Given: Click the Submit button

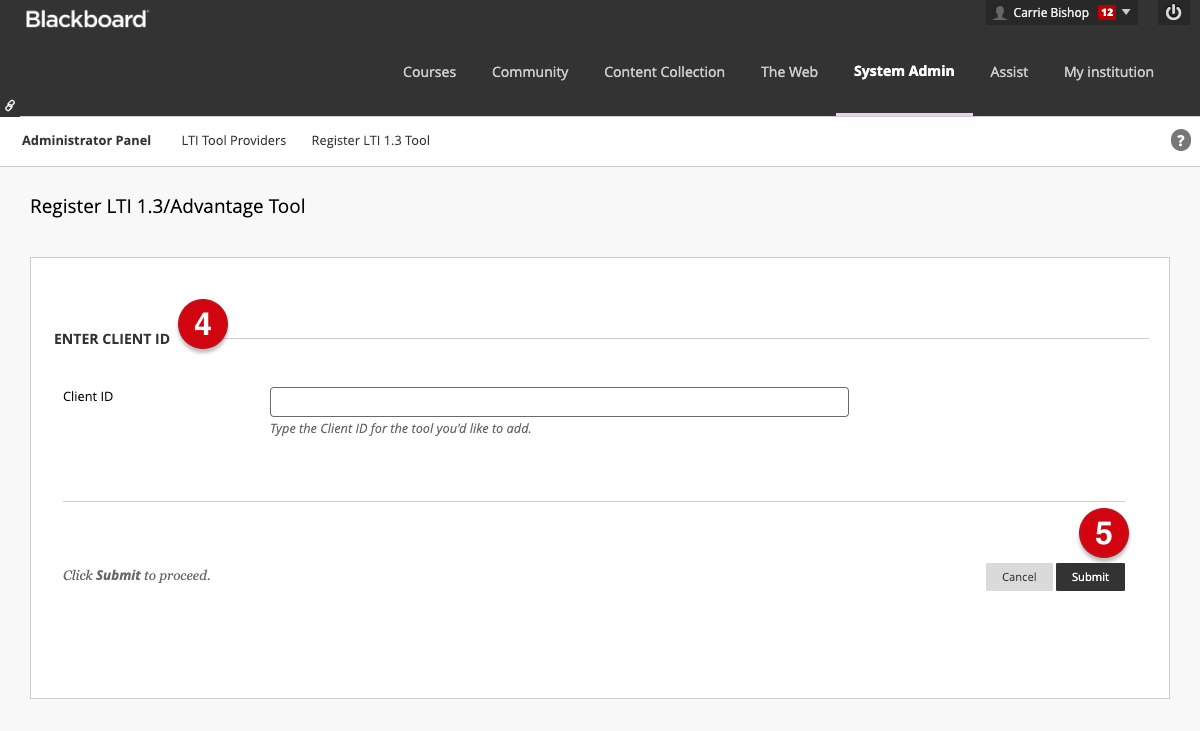Looking at the screenshot, I should click(1090, 577).
